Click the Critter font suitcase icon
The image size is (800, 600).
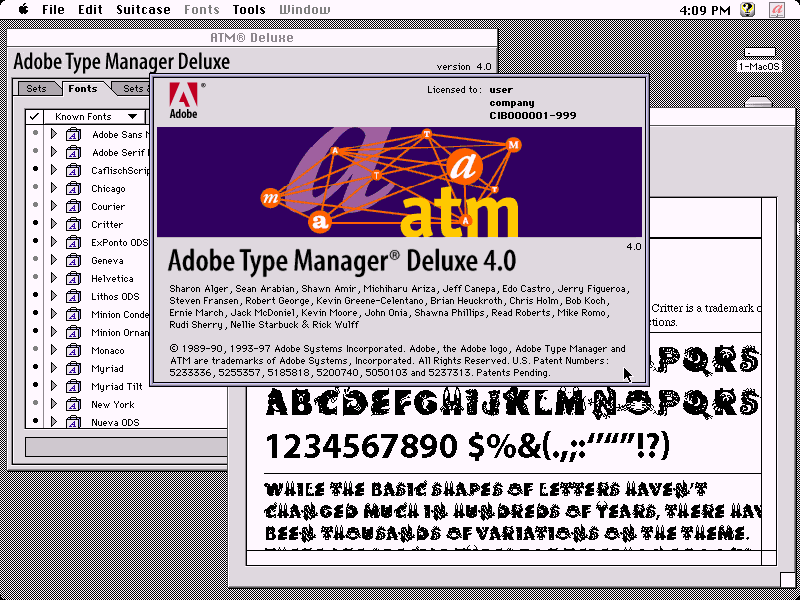73,225
